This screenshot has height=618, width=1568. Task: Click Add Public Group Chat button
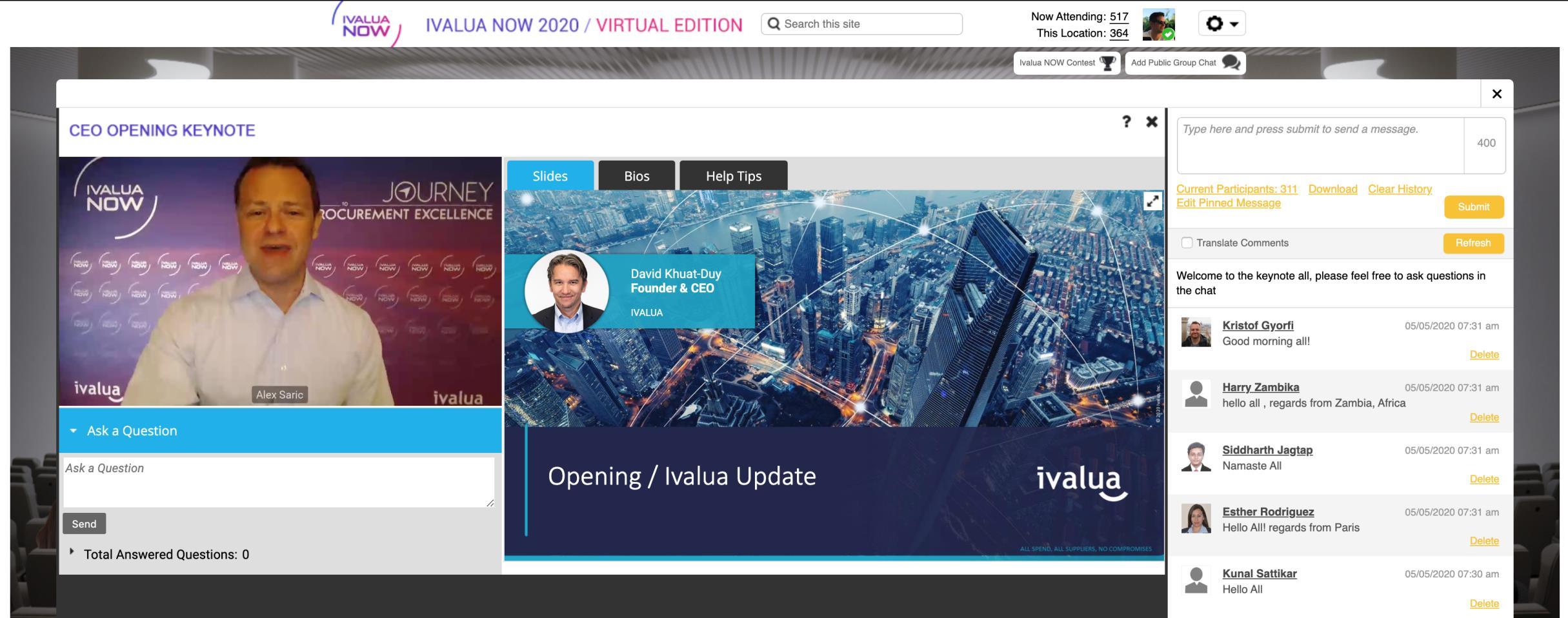tap(1185, 63)
